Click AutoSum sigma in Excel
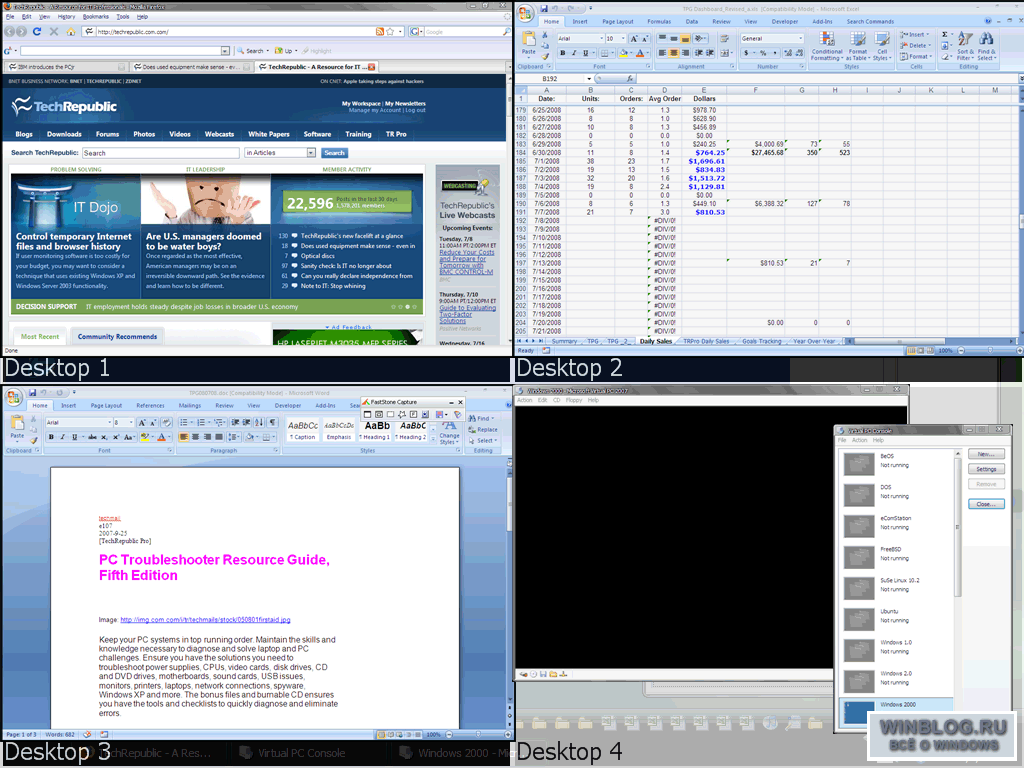Viewport: 1024px width, 768px height. pyautogui.click(x=944, y=34)
